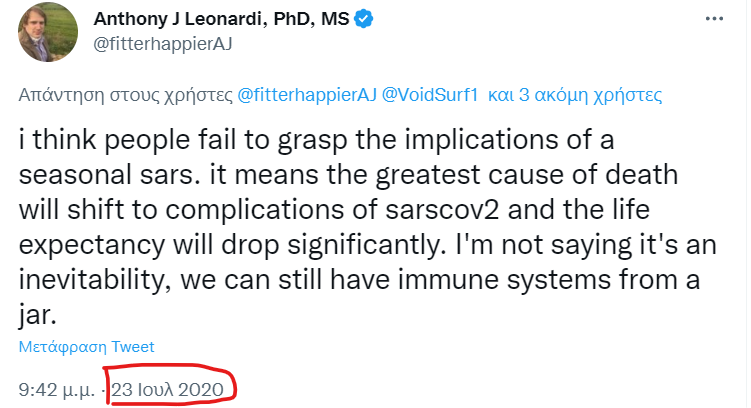Click the words "immune systems from a" in tweet
This screenshot has width=751, height=408.
pyautogui.click(x=549, y=280)
